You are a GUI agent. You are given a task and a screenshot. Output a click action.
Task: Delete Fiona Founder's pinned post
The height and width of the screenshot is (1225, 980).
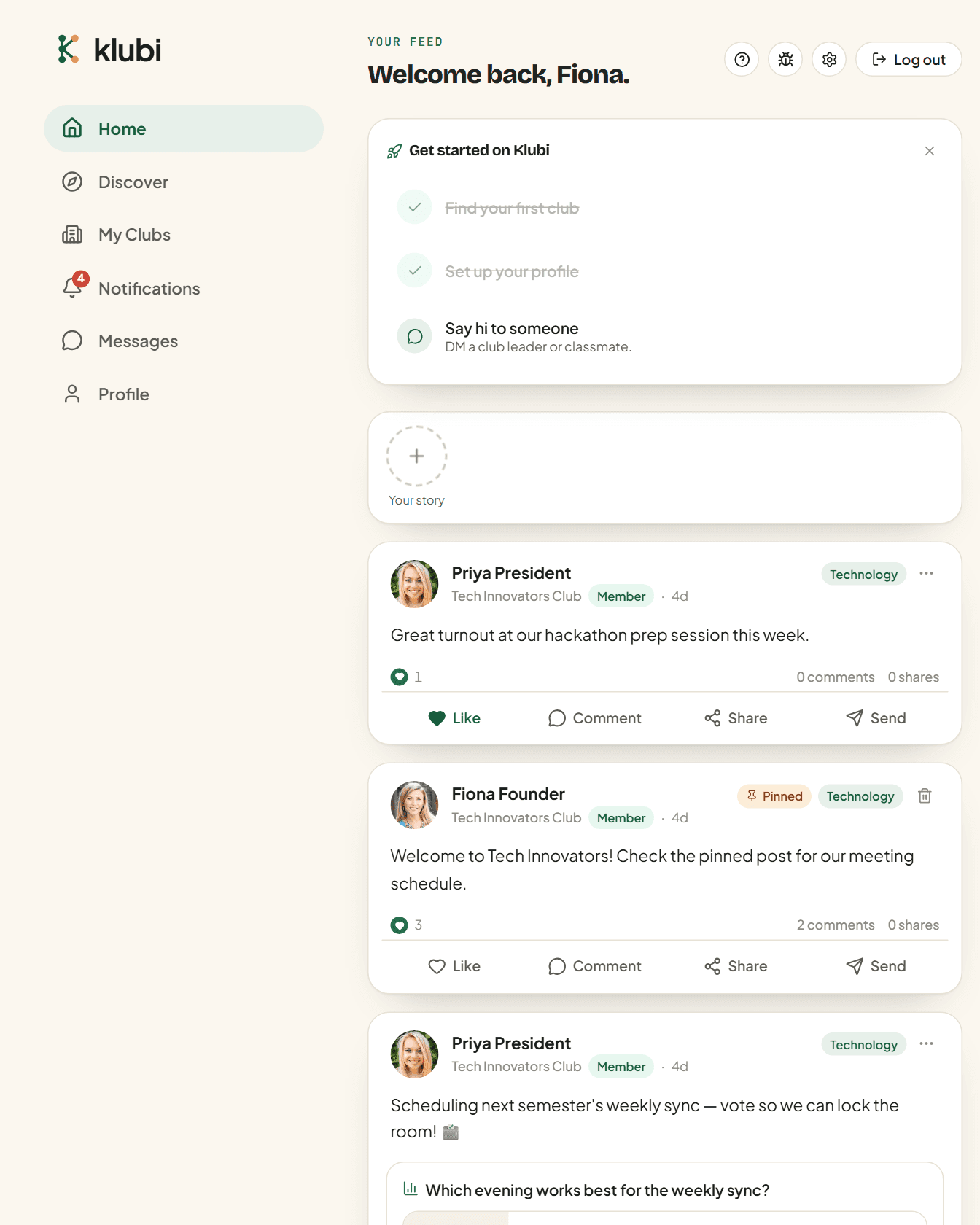[925, 796]
